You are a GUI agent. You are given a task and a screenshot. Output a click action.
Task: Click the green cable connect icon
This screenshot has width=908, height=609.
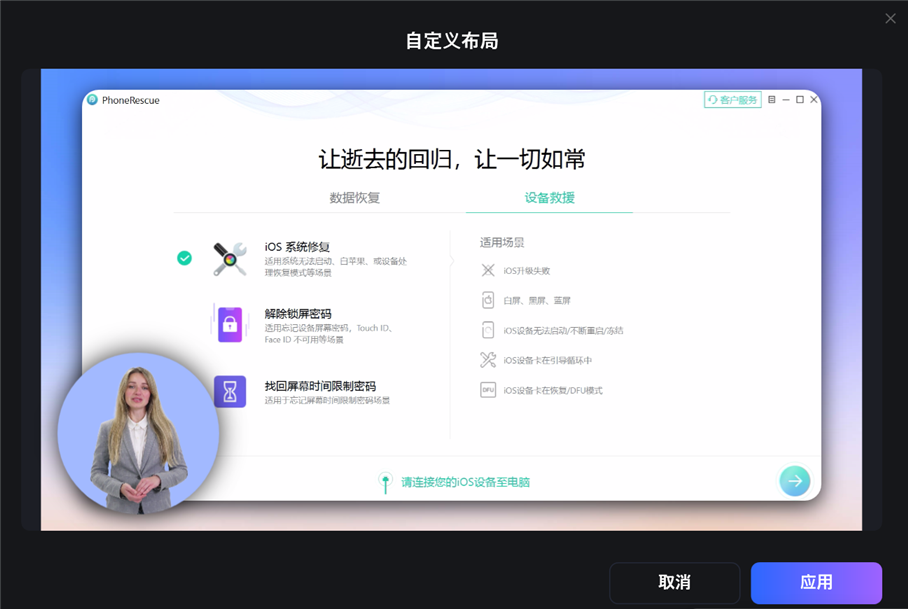coord(385,483)
